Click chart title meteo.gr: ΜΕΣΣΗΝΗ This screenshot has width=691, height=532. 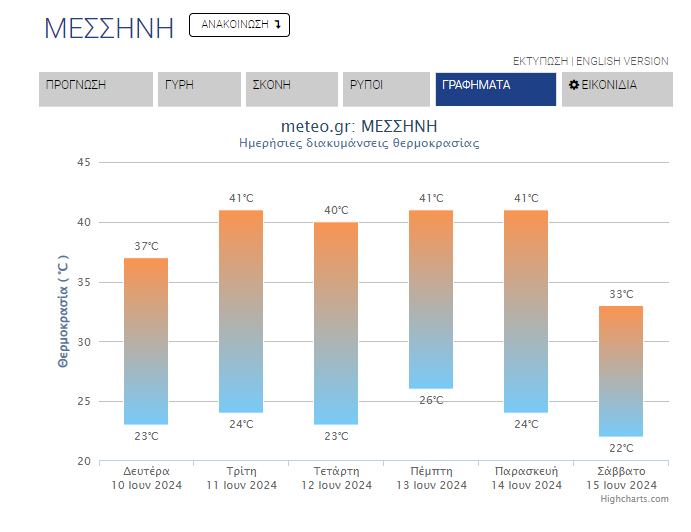[359, 126]
